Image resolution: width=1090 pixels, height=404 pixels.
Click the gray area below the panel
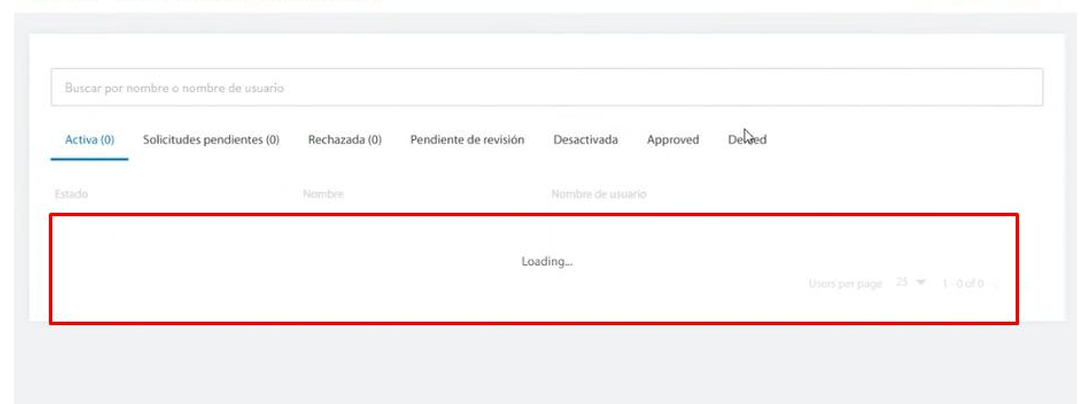[545, 365]
